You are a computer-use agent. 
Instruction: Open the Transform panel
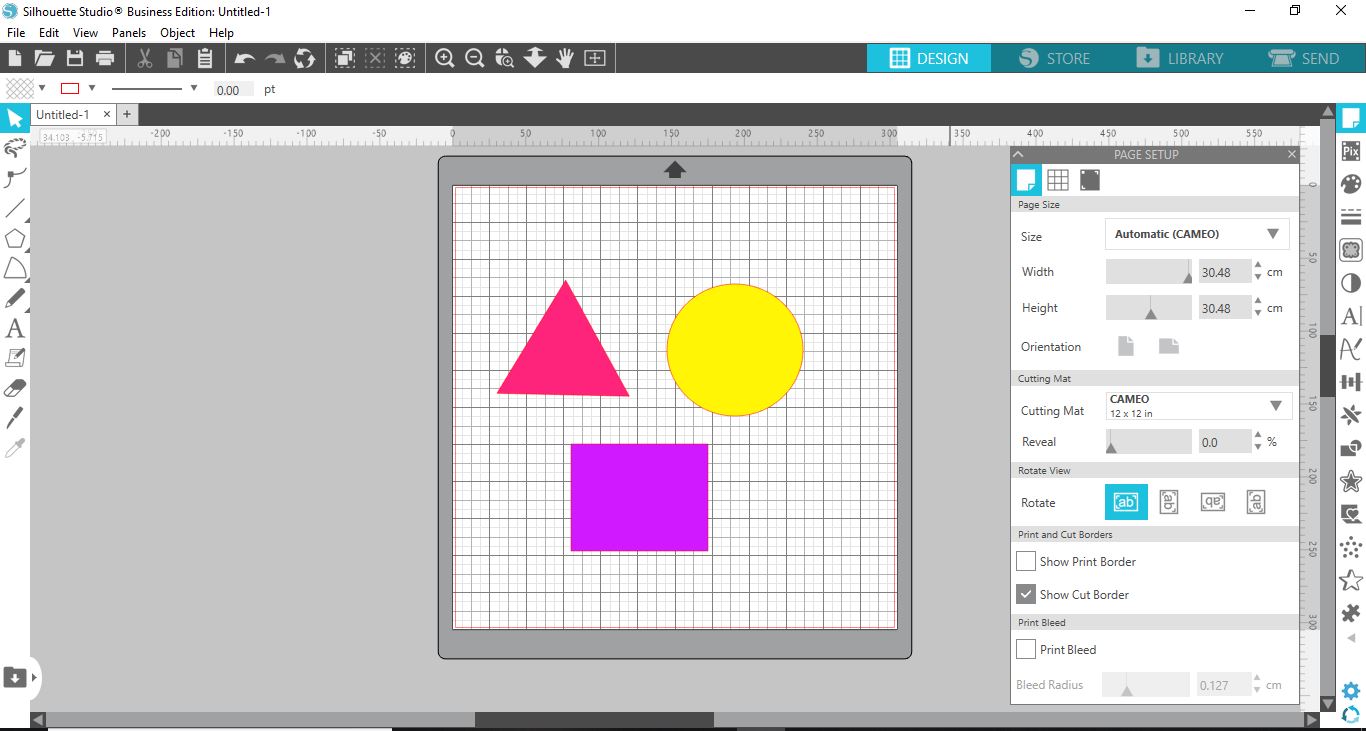[x=1350, y=381]
